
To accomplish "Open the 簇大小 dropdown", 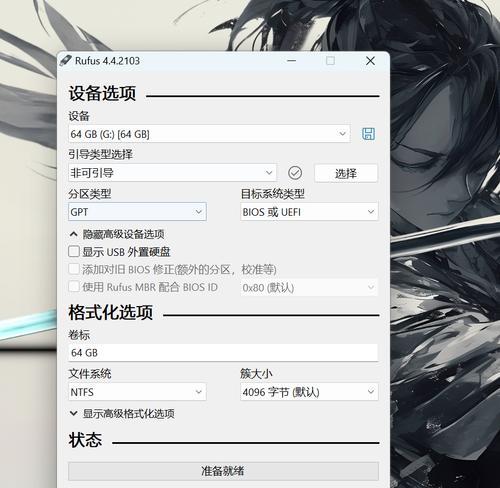I will (x=309, y=392).
